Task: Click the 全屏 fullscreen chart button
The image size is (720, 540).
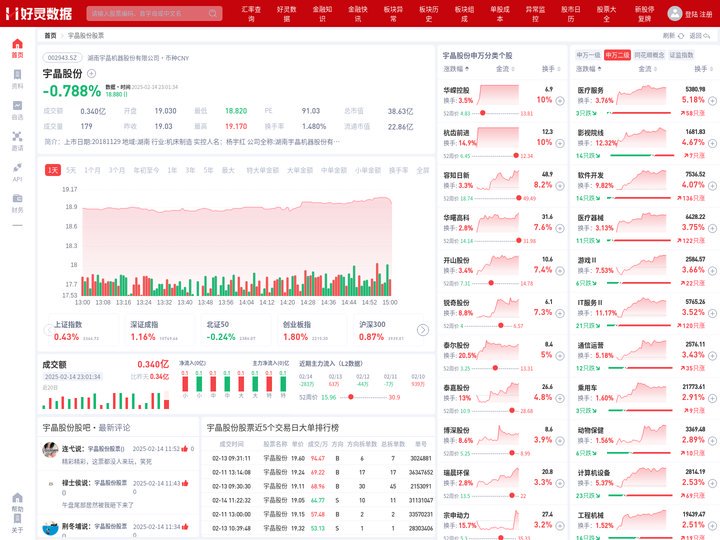Action: point(423,170)
